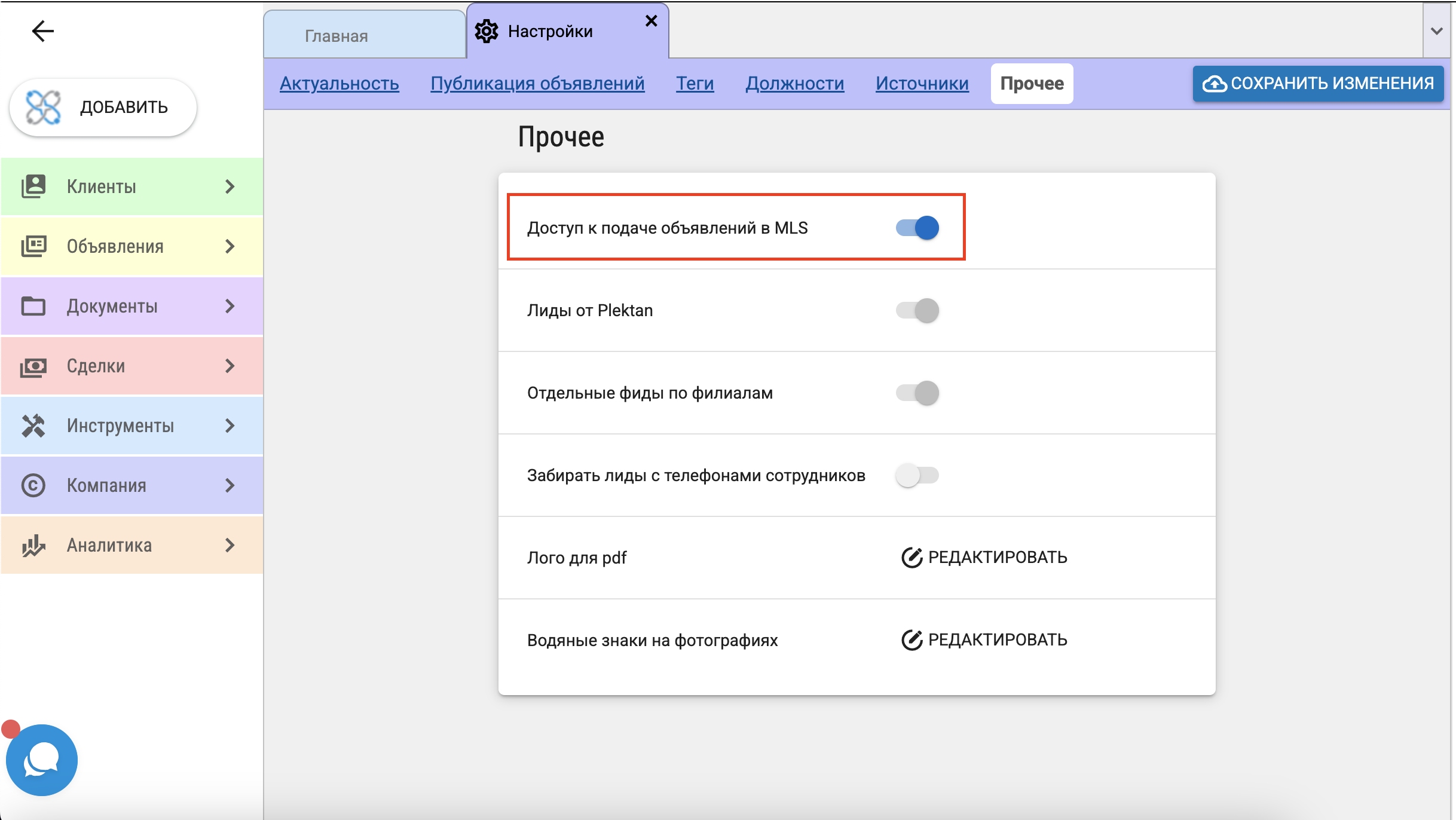Viewport: 1456px width, 820px height.
Task: Expand the Клиенты menu chevron
Action: pyautogui.click(x=230, y=186)
